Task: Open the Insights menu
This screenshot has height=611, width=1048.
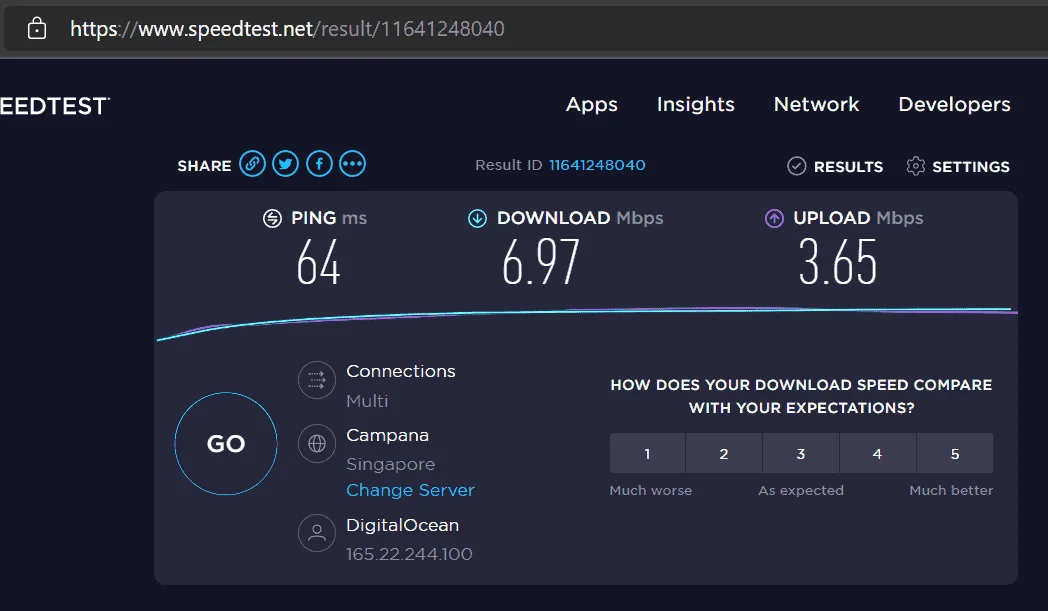Action: point(696,104)
